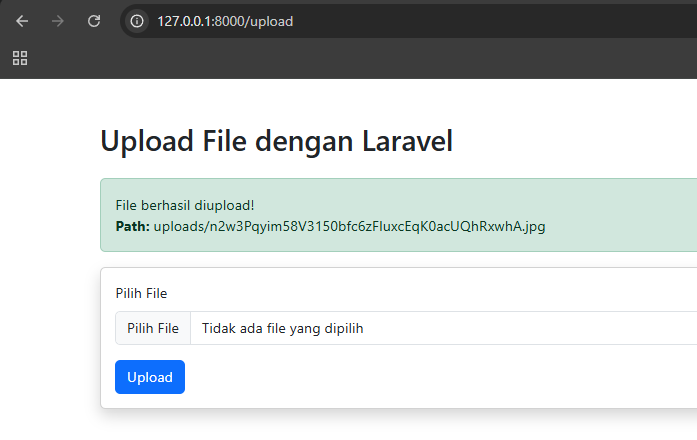Click the 'File berhasil diupload!' success message
This screenshot has height=440, width=697.
pos(185,205)
